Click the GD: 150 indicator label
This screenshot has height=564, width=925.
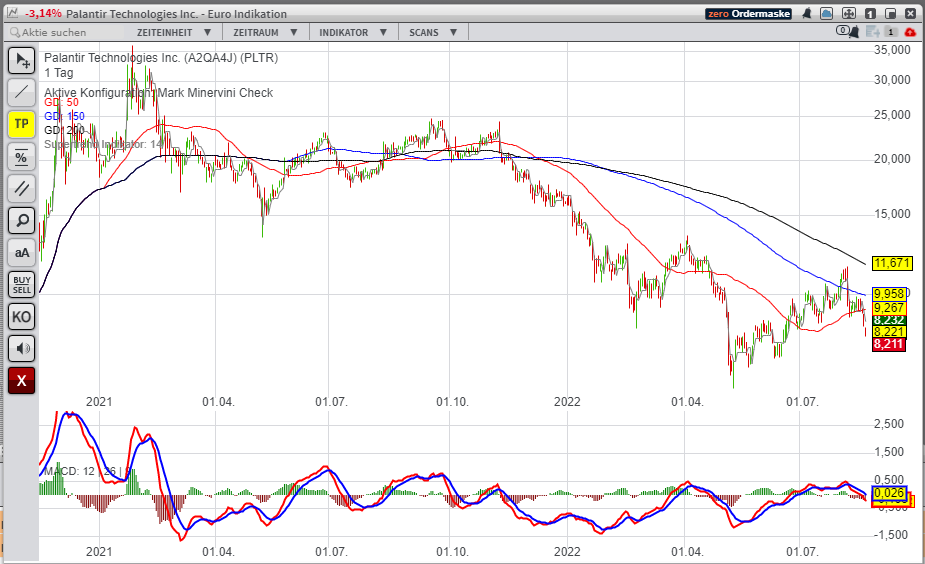click(x=64, y=116)
